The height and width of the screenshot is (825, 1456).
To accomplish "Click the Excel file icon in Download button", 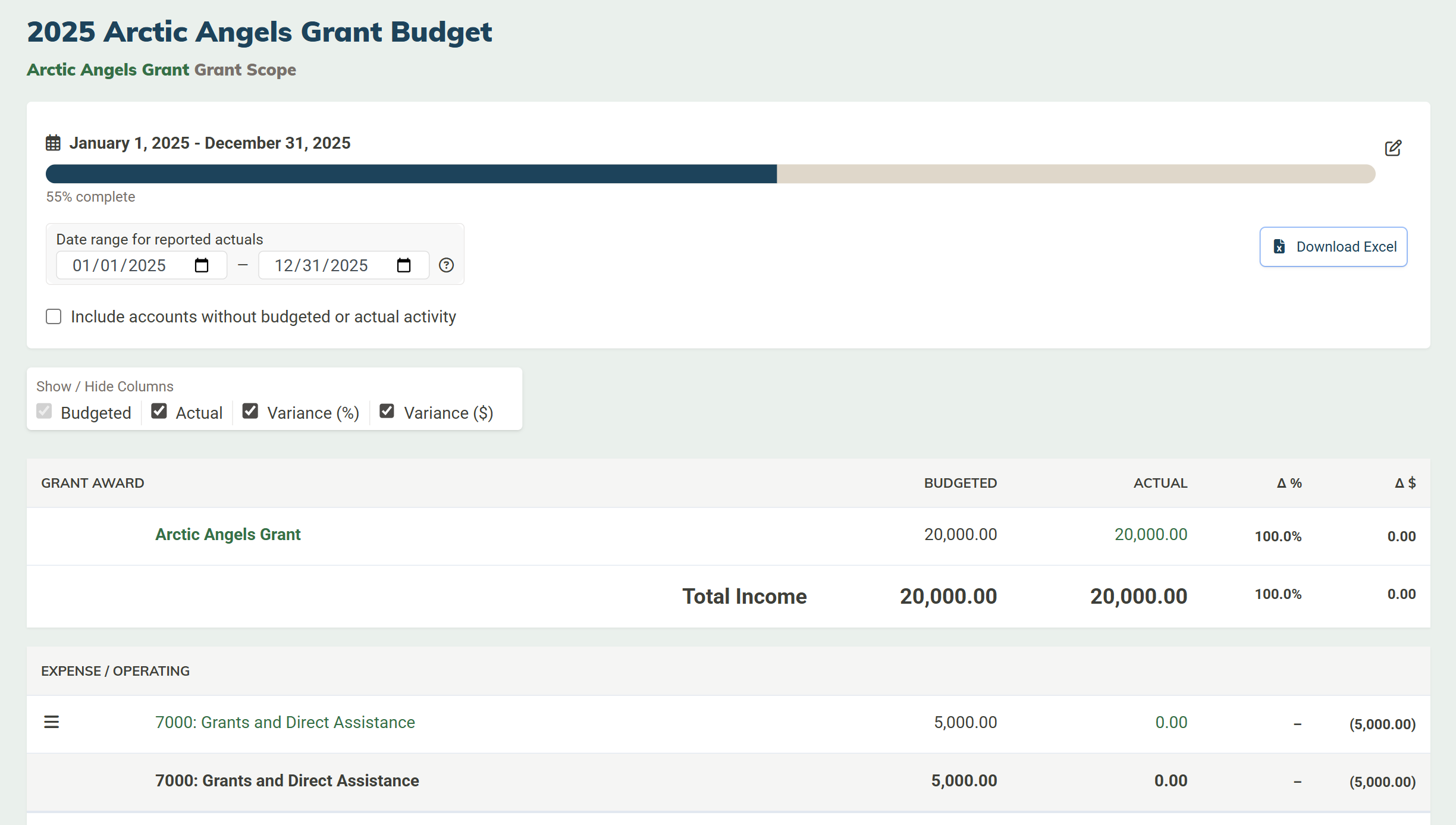I will coord(1279,246).
